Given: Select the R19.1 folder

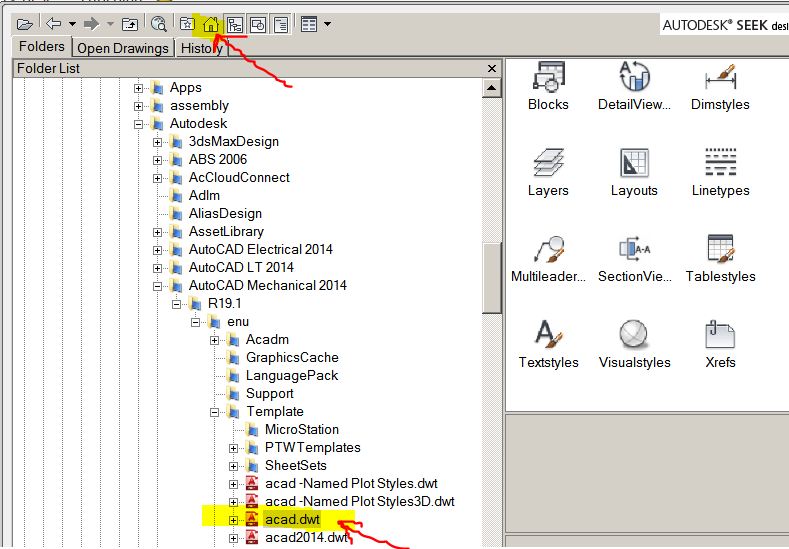Looking at the screenshot, I should (224, 303).
